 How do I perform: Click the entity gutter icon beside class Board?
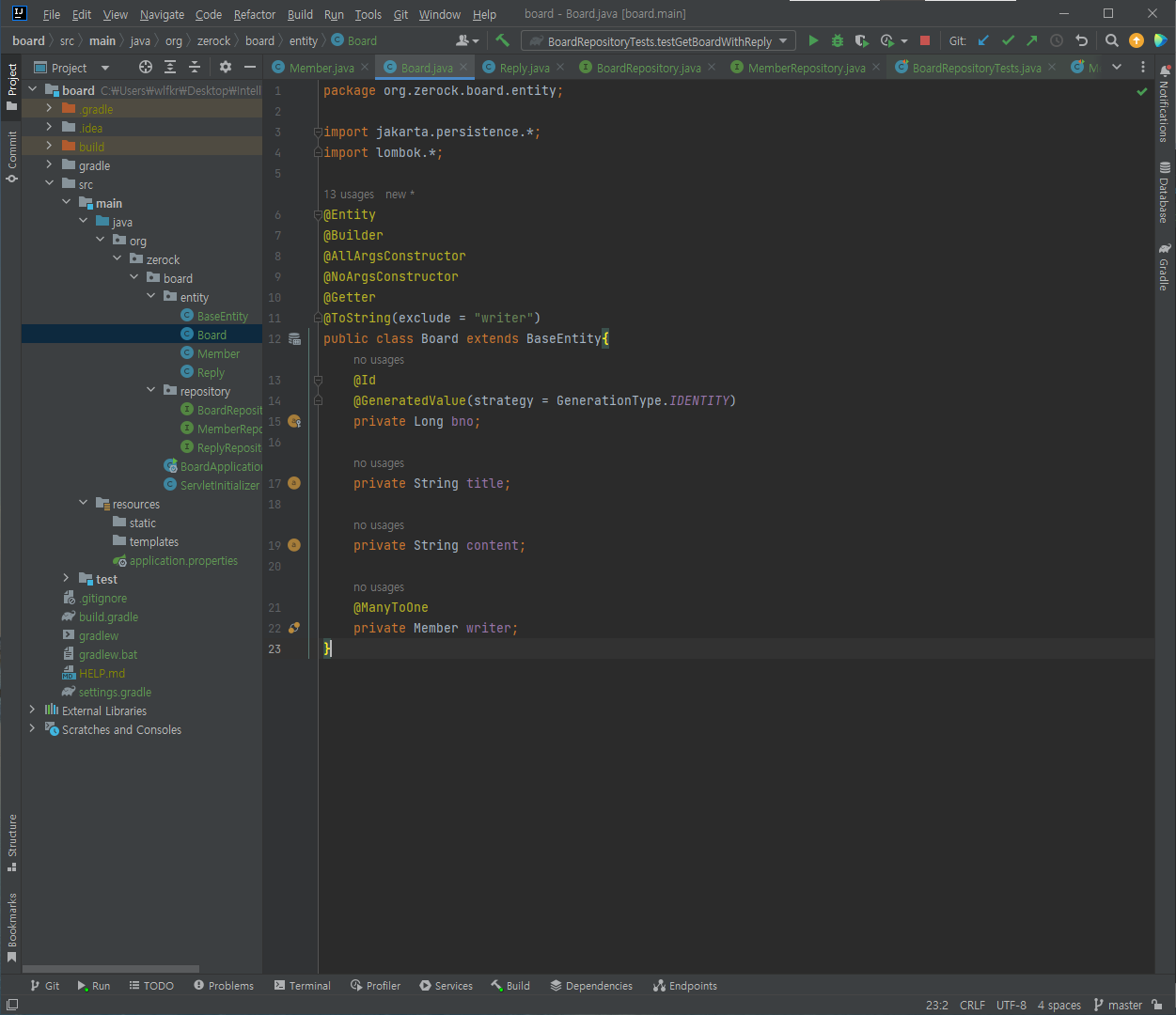(294, 338)
